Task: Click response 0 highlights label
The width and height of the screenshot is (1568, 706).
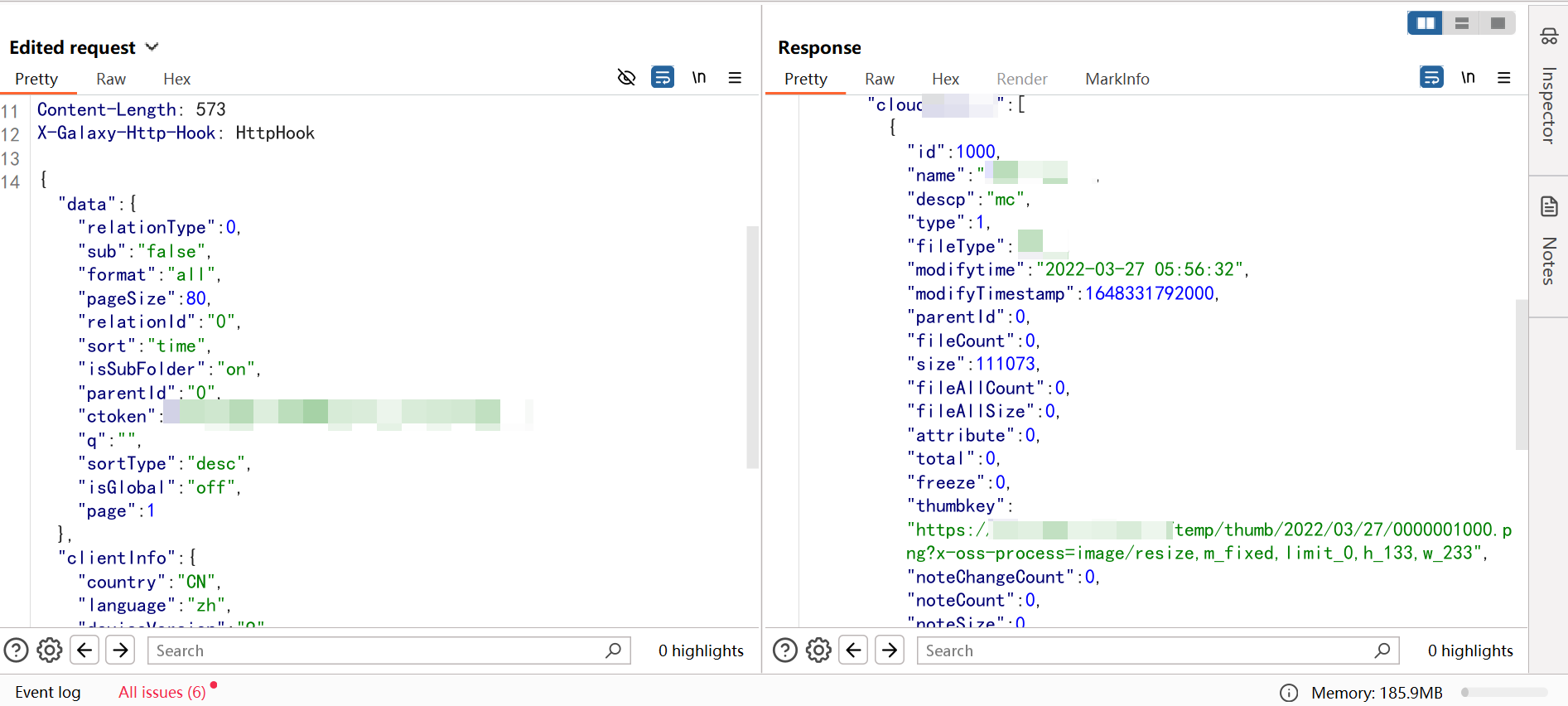Action: [1470, 650]
